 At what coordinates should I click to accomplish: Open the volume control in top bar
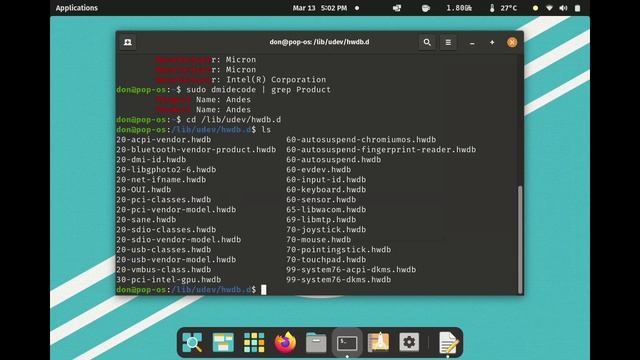pyautogui.click(x=563, y=8)
